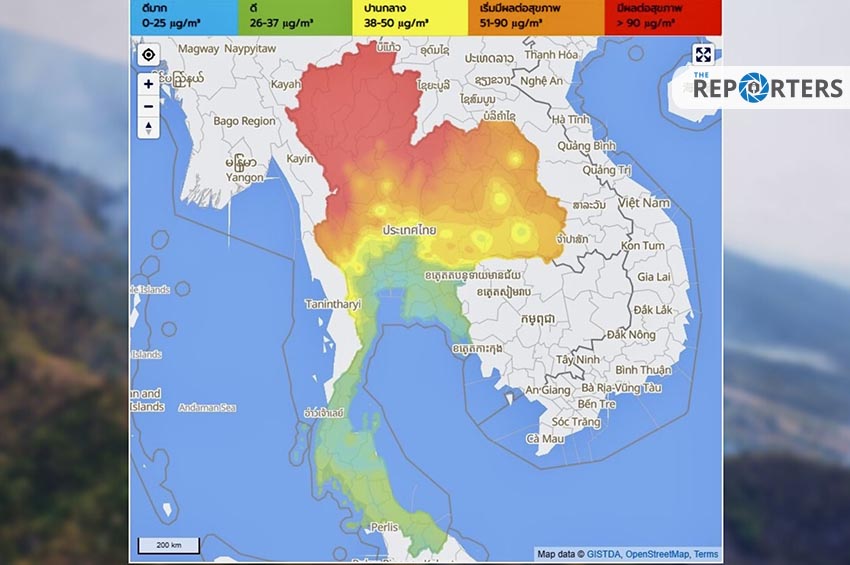Click the ประเทศไทย label on the map
Viewport: 850px width, 565px height.
click(410, 230)
